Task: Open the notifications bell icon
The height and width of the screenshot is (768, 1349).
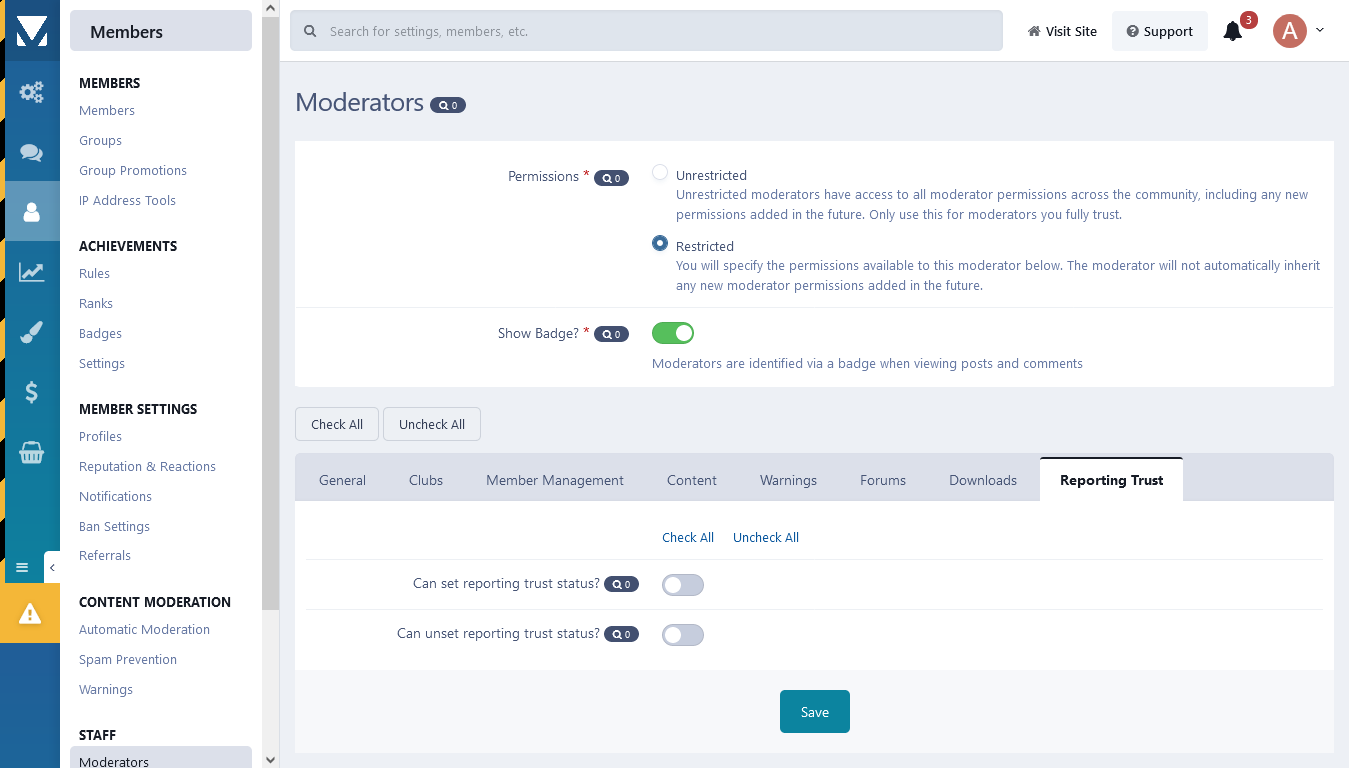Action: pos(1233,32)
